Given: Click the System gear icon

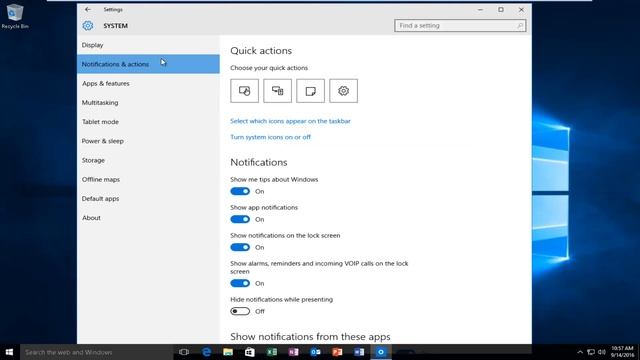Looking at the screenshot, I should pos(88,26).
